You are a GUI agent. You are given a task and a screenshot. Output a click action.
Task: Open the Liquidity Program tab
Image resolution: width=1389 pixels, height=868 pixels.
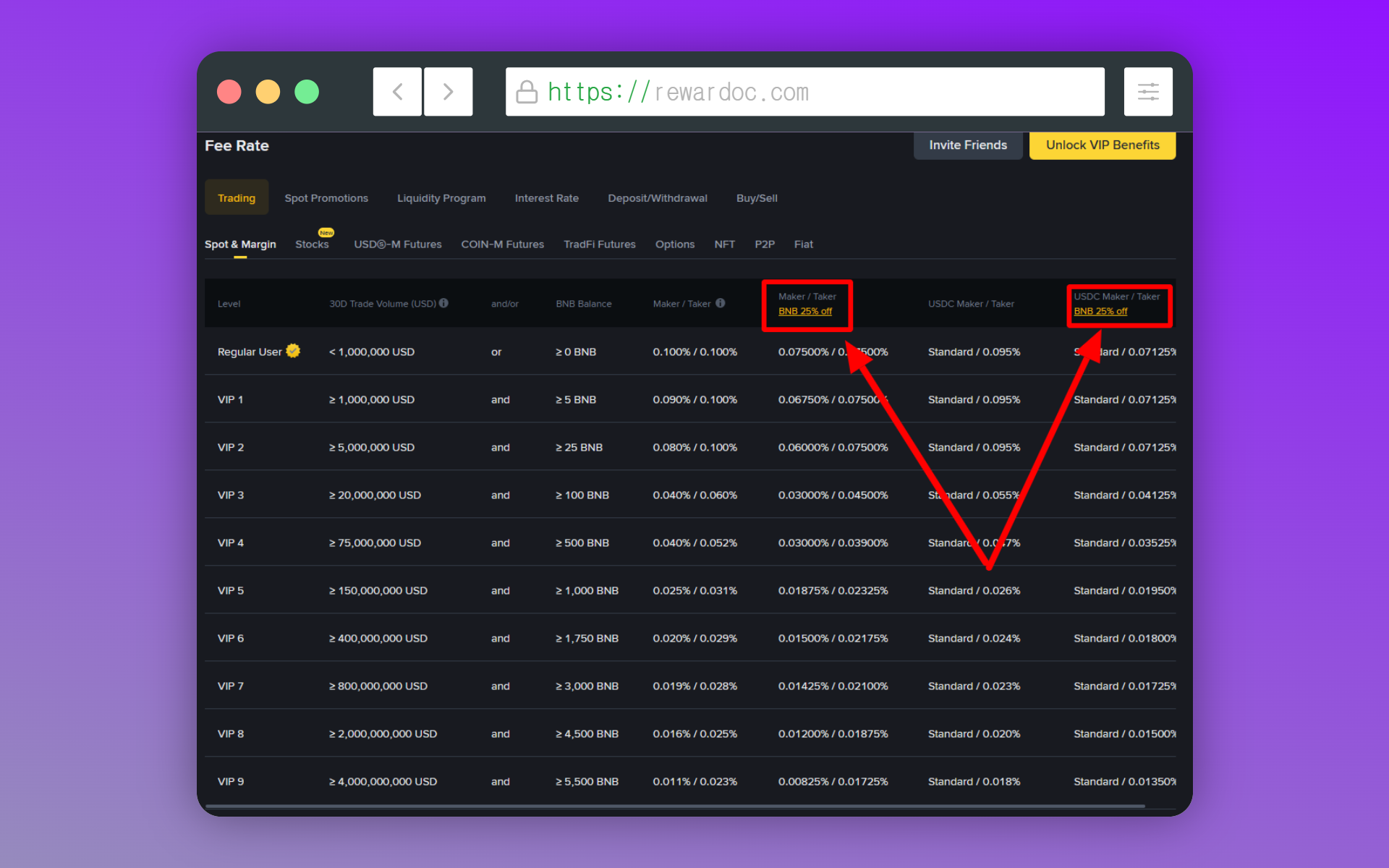441,198
